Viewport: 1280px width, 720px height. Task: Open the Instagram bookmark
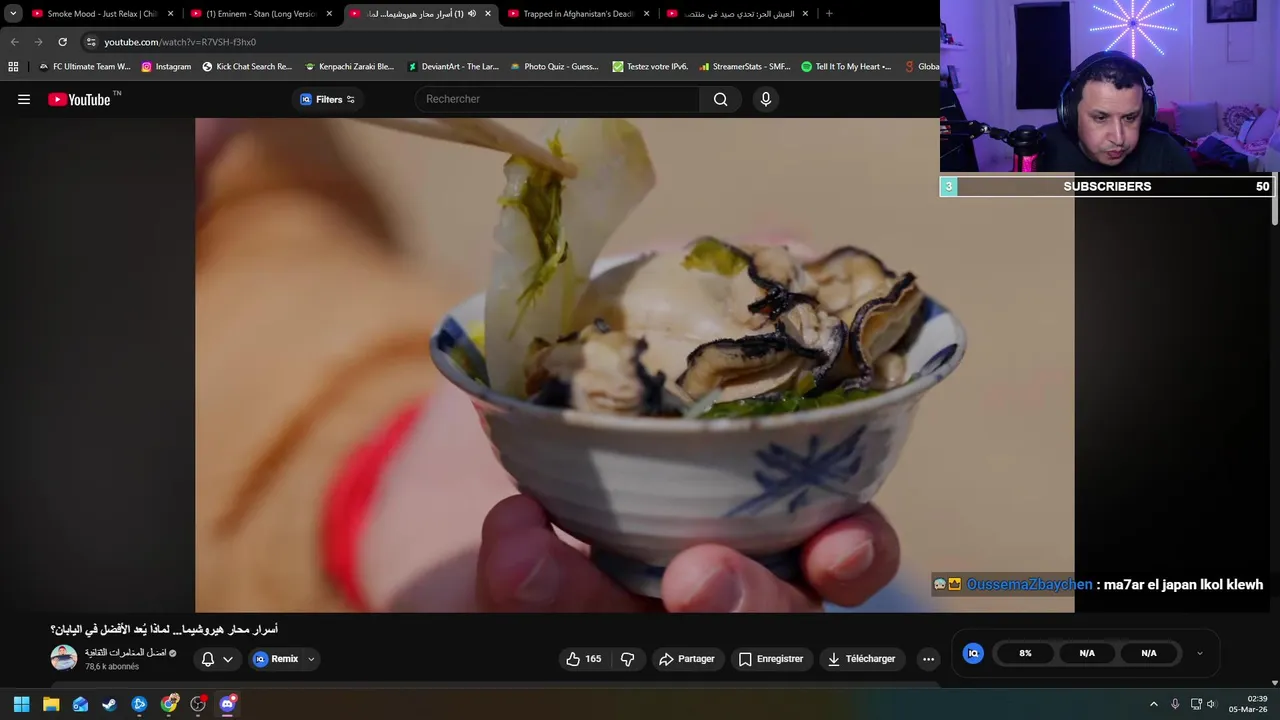[x=166, y=67]
